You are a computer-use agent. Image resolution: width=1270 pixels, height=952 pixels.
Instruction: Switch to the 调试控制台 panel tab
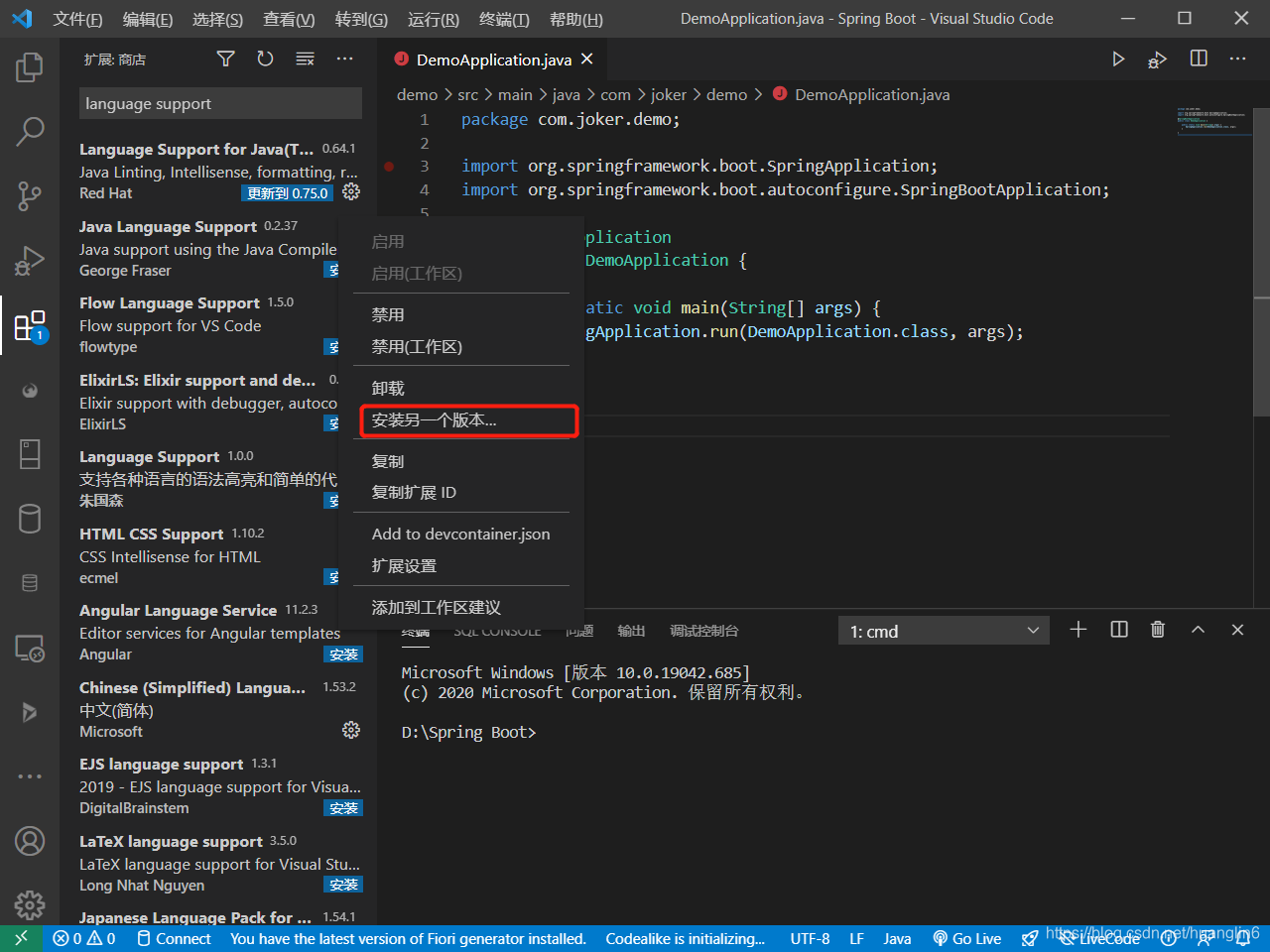click(x=703, y=631)
